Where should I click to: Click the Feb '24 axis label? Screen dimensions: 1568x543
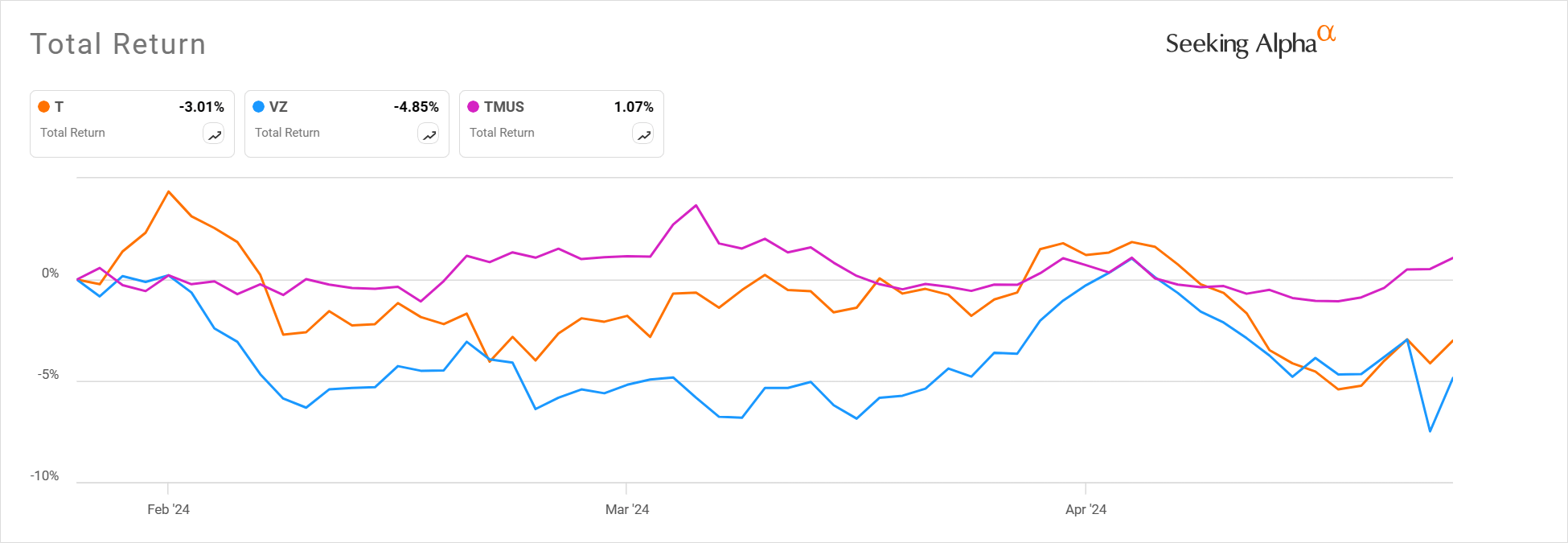[x=168, y=509]
